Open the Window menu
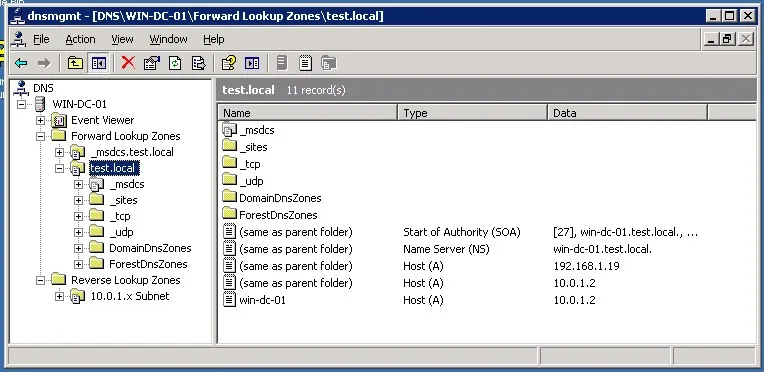764x372 pixels. pyautogui.click(x=168, y=39)
